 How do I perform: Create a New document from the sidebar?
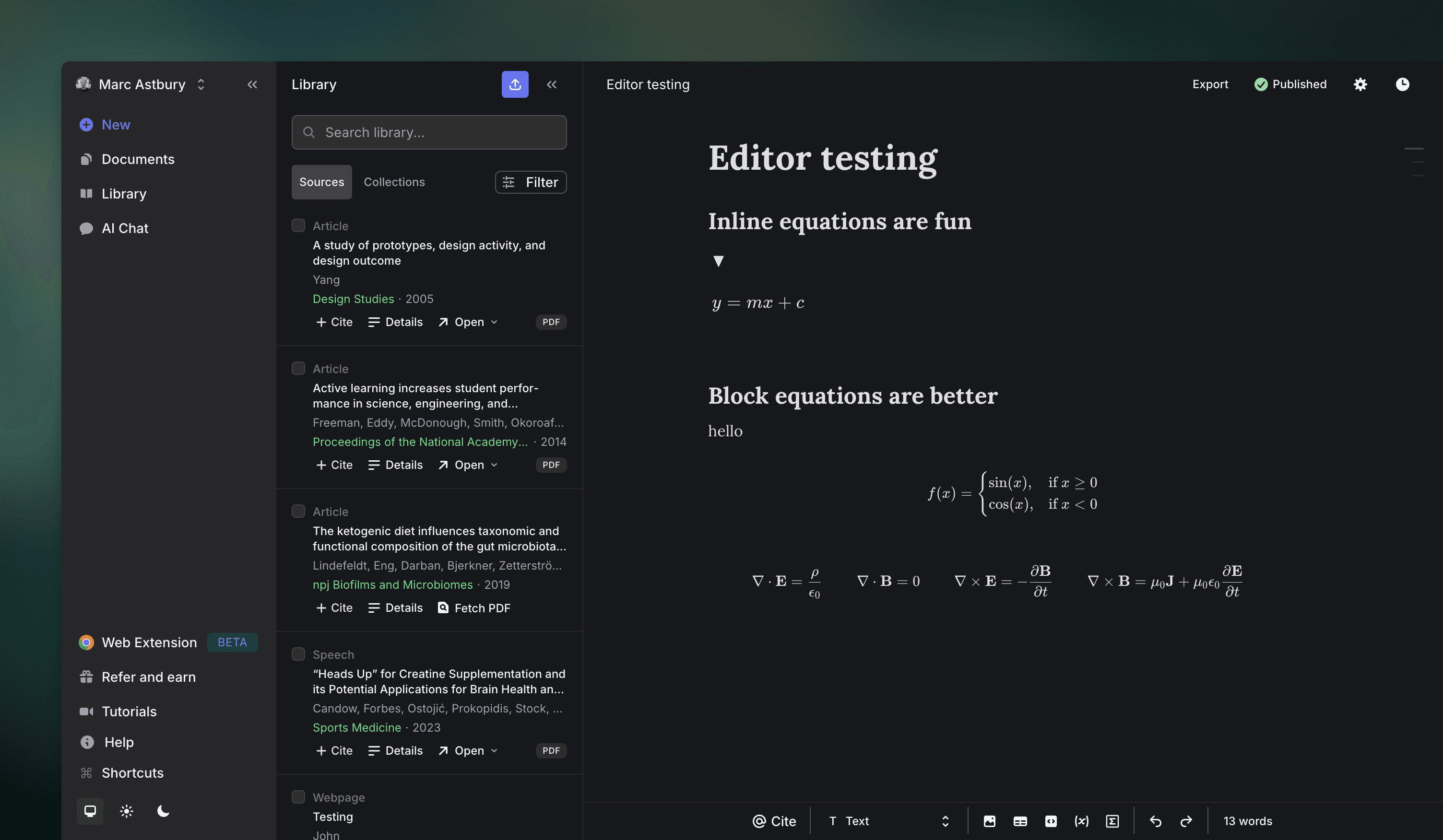(x=105, y=125)
